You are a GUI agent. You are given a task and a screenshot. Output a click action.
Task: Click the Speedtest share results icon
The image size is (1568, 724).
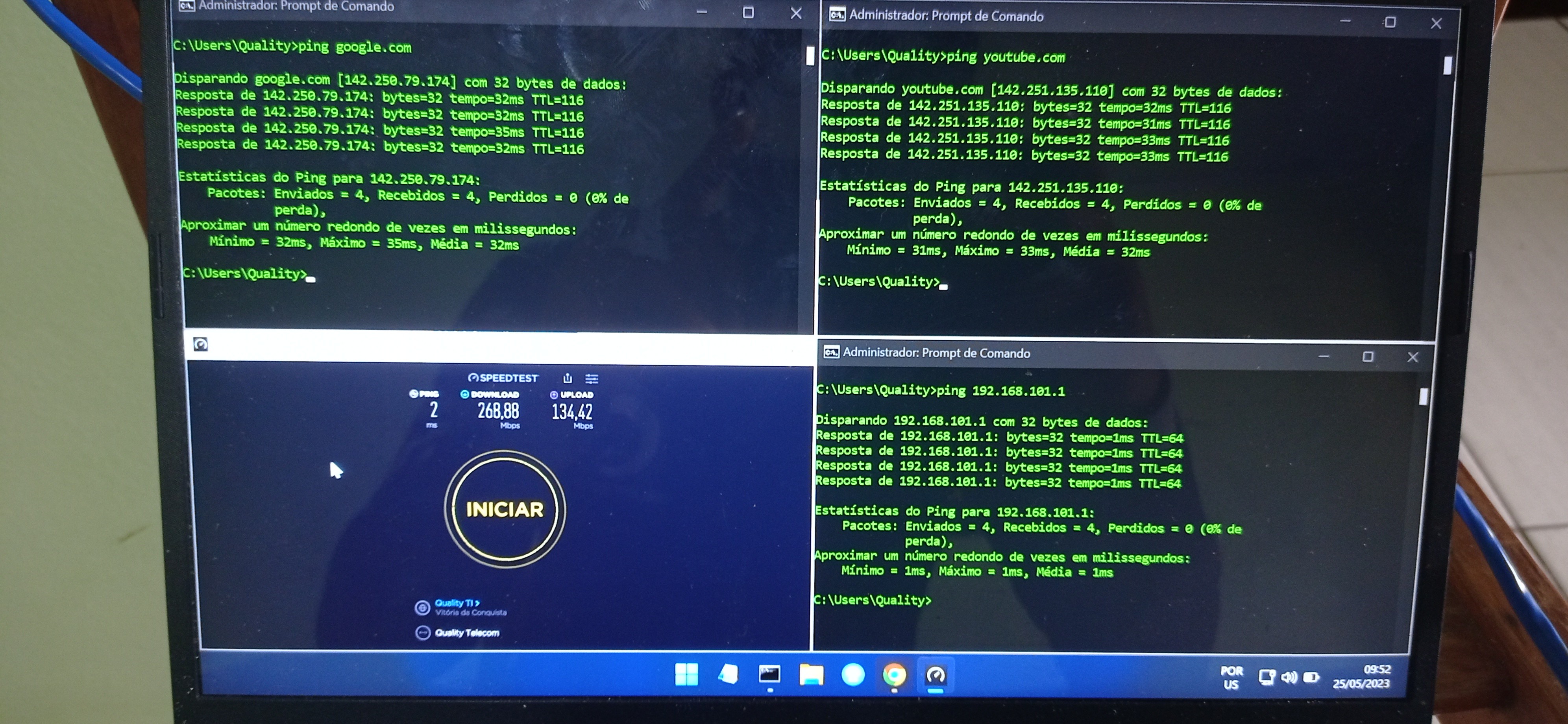567,379
